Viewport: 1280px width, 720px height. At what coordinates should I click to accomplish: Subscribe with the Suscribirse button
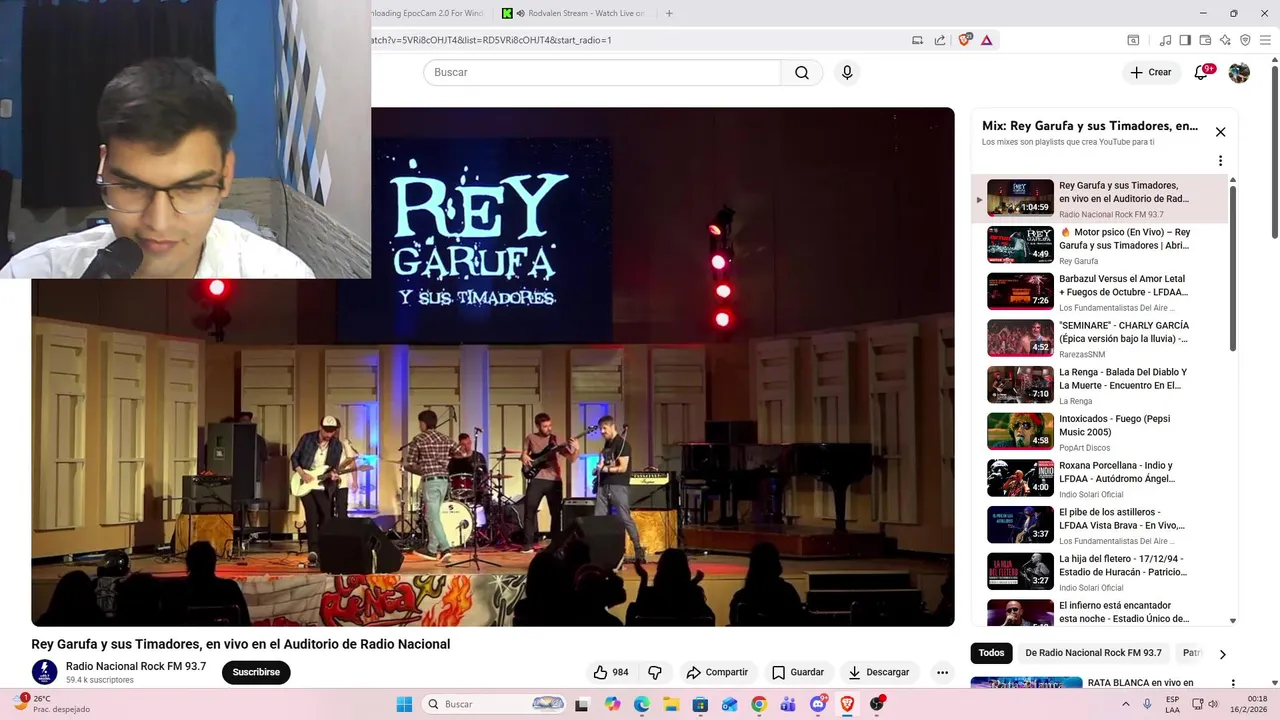(x=256, y=672)
